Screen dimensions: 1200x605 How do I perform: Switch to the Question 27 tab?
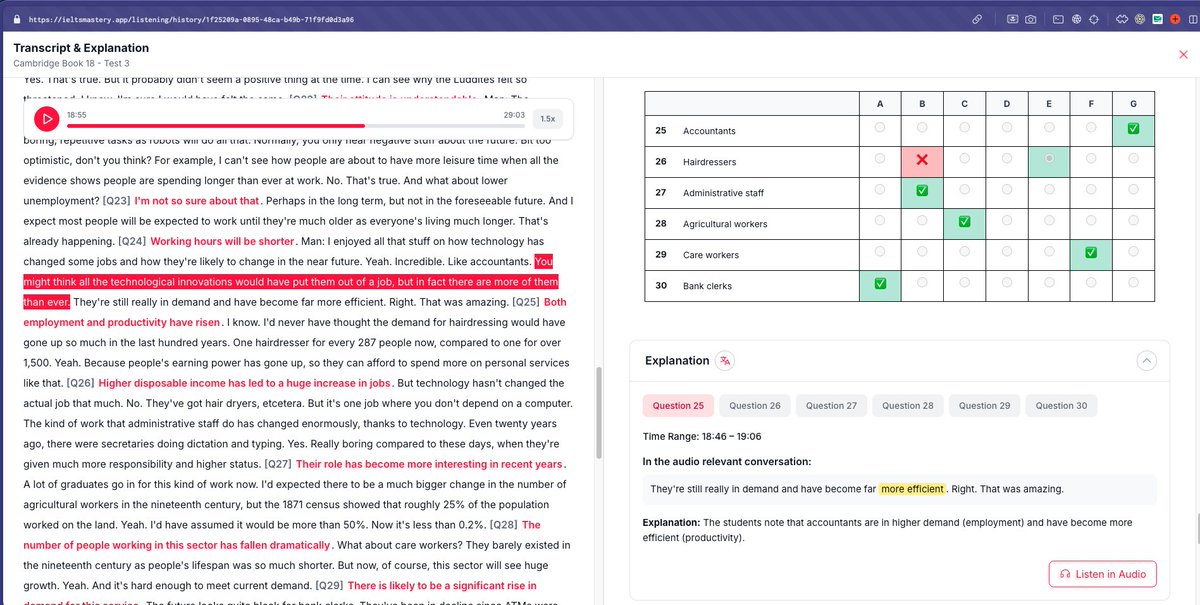pos(831,406)
